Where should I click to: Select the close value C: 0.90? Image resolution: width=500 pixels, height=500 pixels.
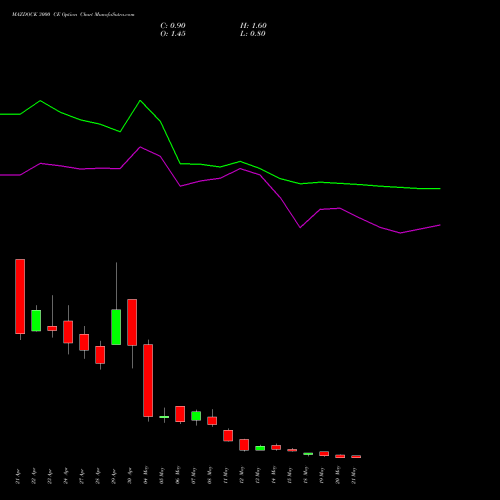pos(173,26)
